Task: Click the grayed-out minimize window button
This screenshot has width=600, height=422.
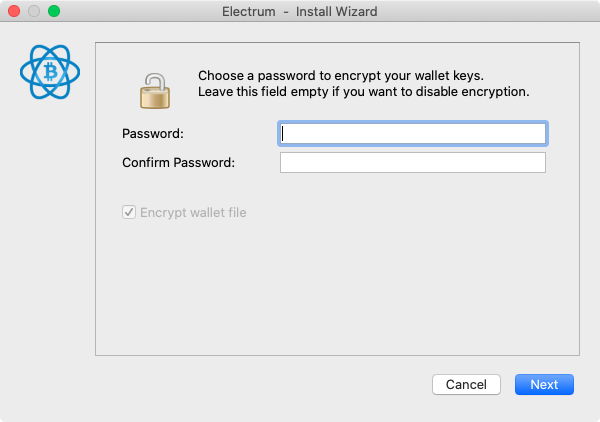Action: point(34,11)
